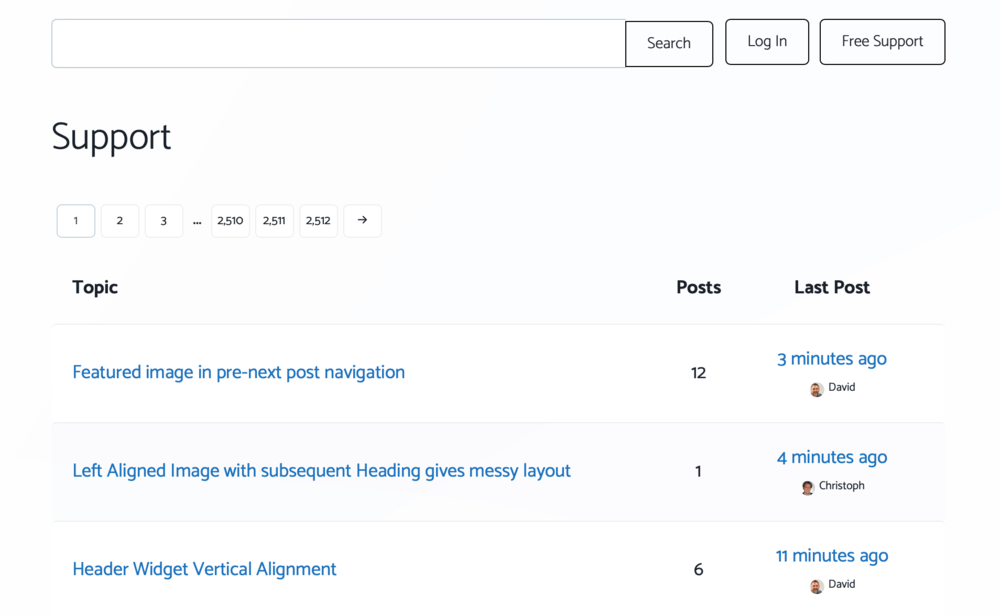Open the Header Widget Vertical Alignment discussion
Screen dimensions: 1000x616
(x=204, y=568)
